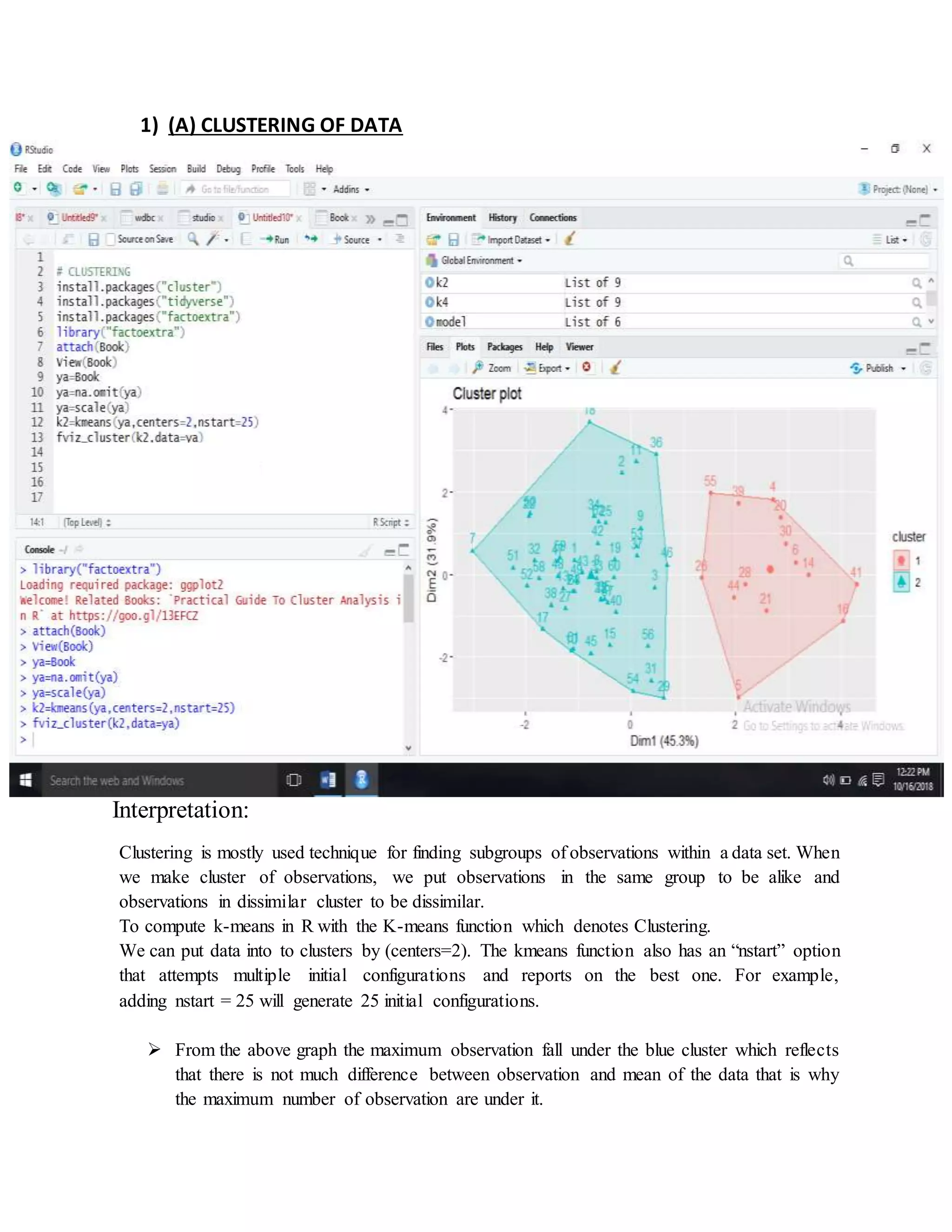The image size is (952, 1232).
Task: Expand the Addins dropdown
Action: [x=351, y=190]
